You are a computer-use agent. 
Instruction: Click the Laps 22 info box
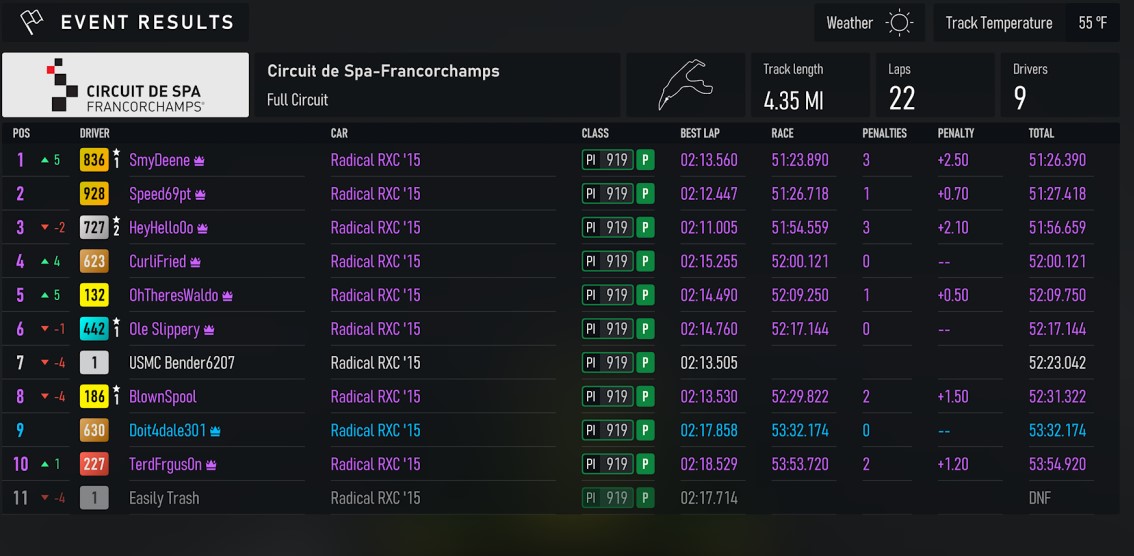935,85
